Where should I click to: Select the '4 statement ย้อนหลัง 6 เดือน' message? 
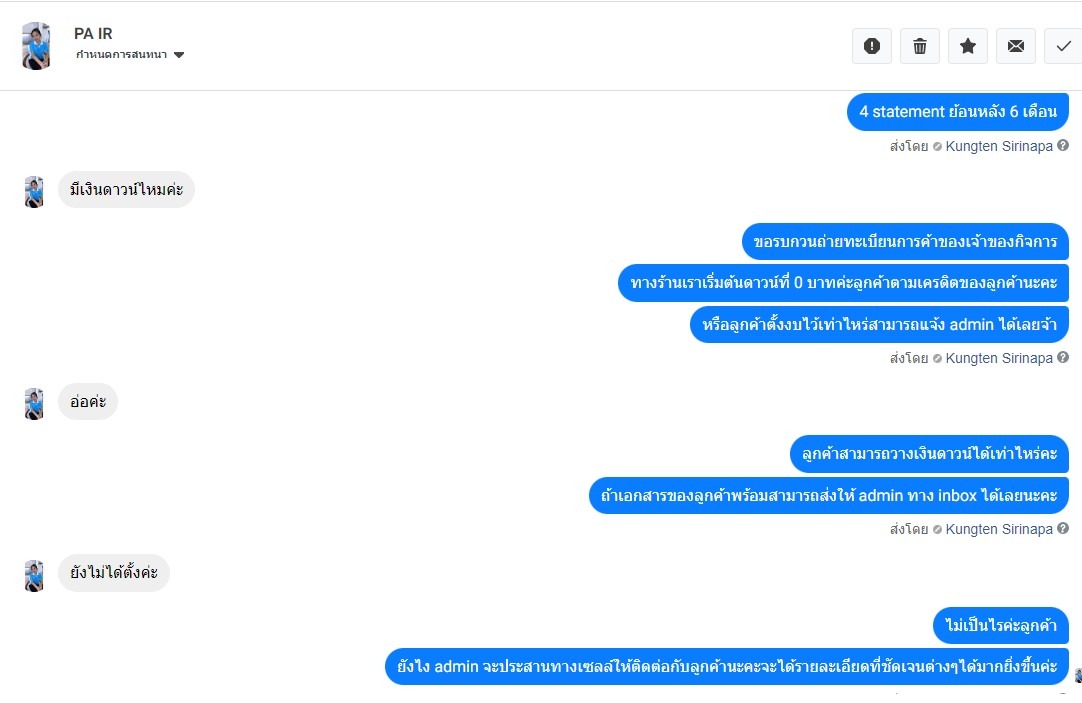click(x=957, y=112)
